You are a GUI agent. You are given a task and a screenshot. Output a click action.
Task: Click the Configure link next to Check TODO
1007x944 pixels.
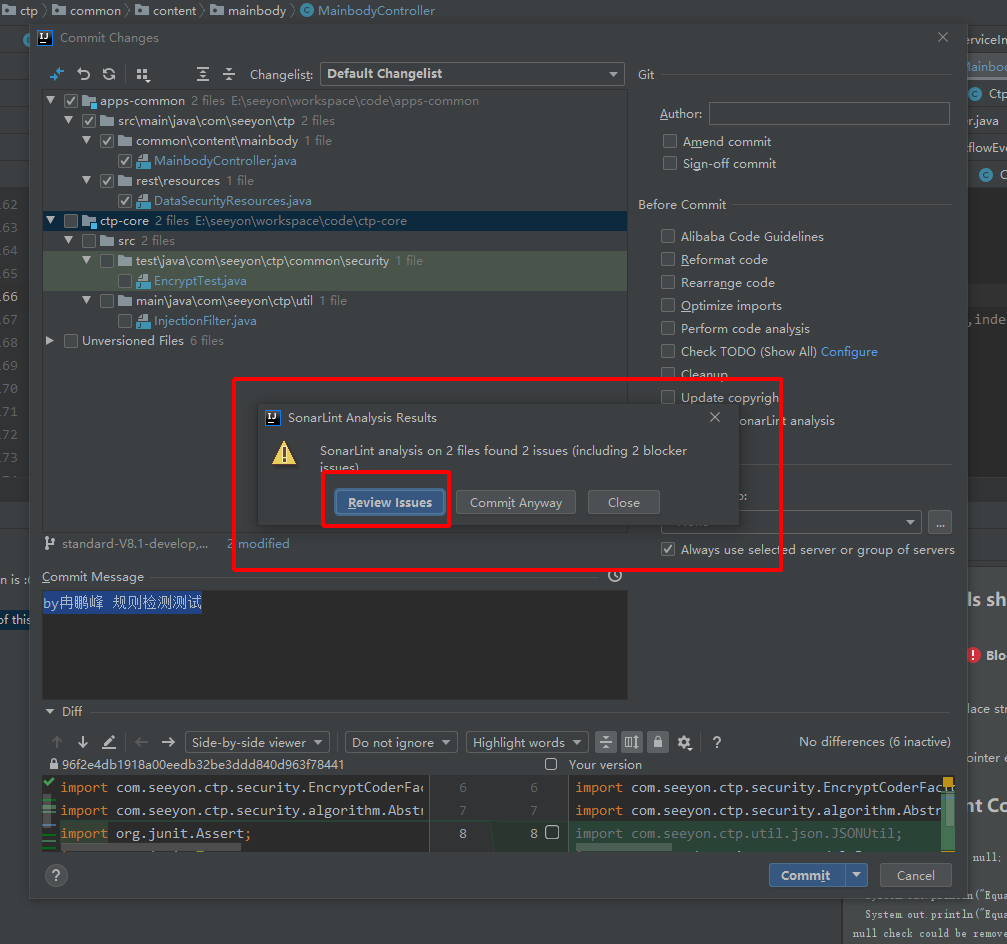coord(849,352)
